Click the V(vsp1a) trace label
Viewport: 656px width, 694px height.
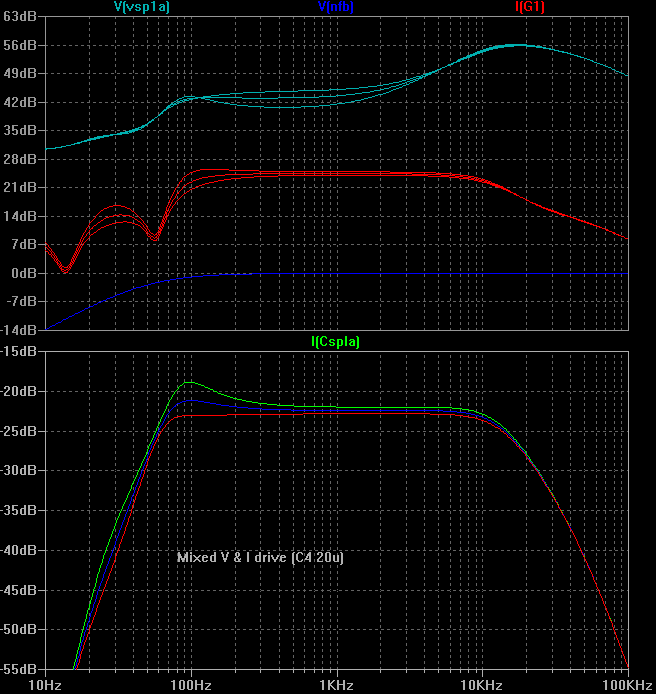pos(142,7)
